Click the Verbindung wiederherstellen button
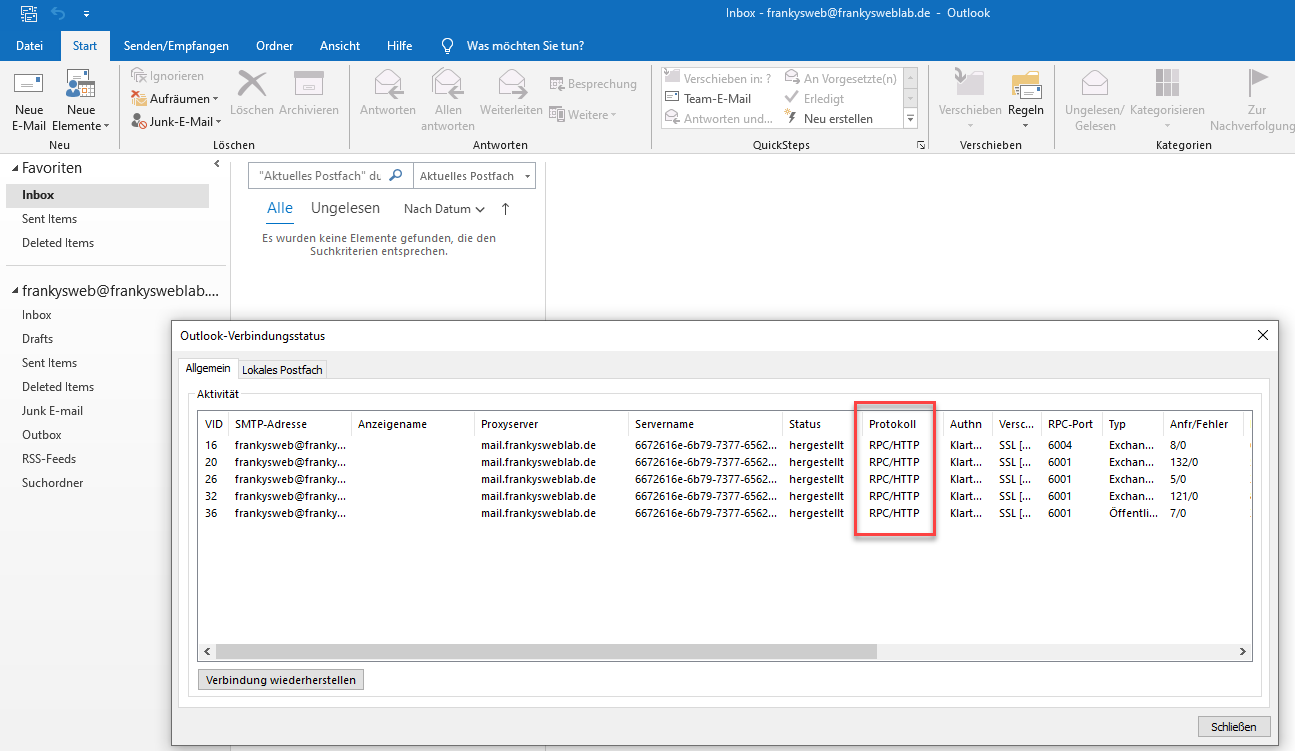The width and height of the screenshot is (1295, 751). [x=281, y=680]
